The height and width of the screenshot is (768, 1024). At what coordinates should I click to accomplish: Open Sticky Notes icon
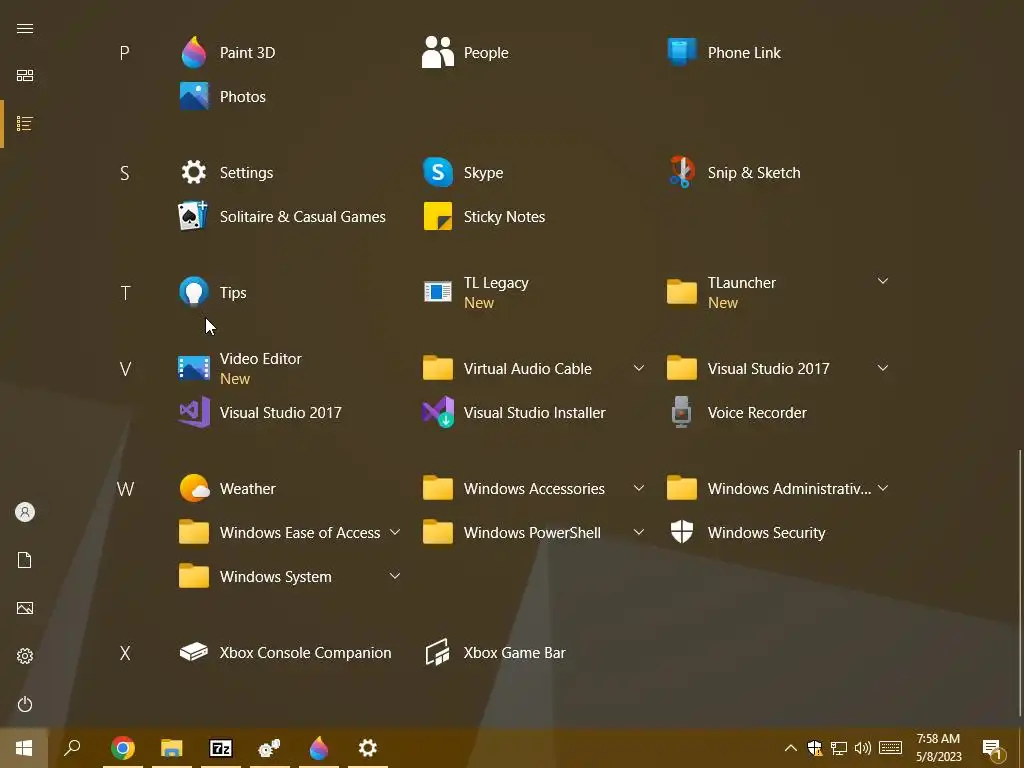pyautogui.click(x=438, y=216)
